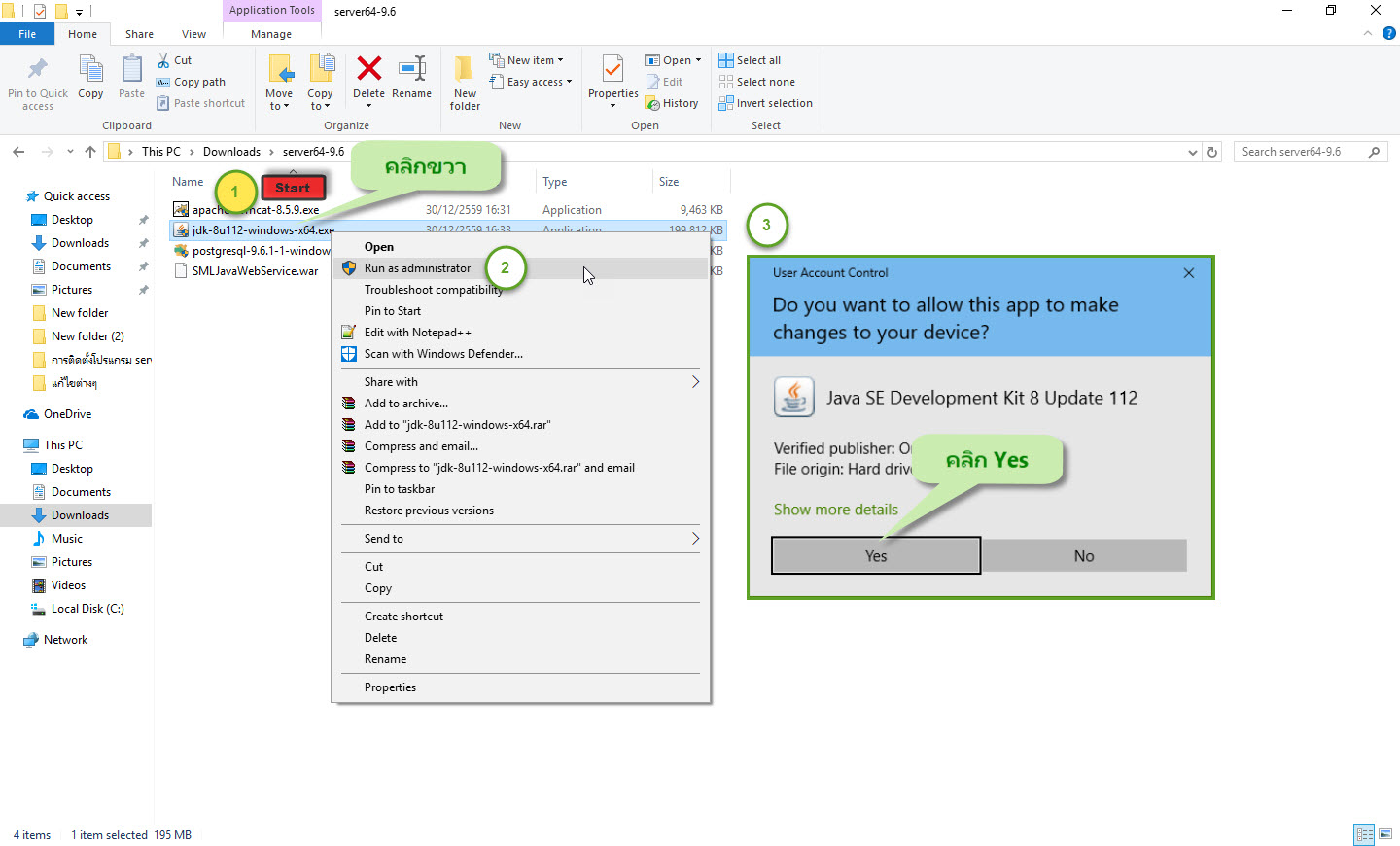Create a New folder from the ribbon
The width and height of the screenshot is (1400, 846).
tap(464, 83)
